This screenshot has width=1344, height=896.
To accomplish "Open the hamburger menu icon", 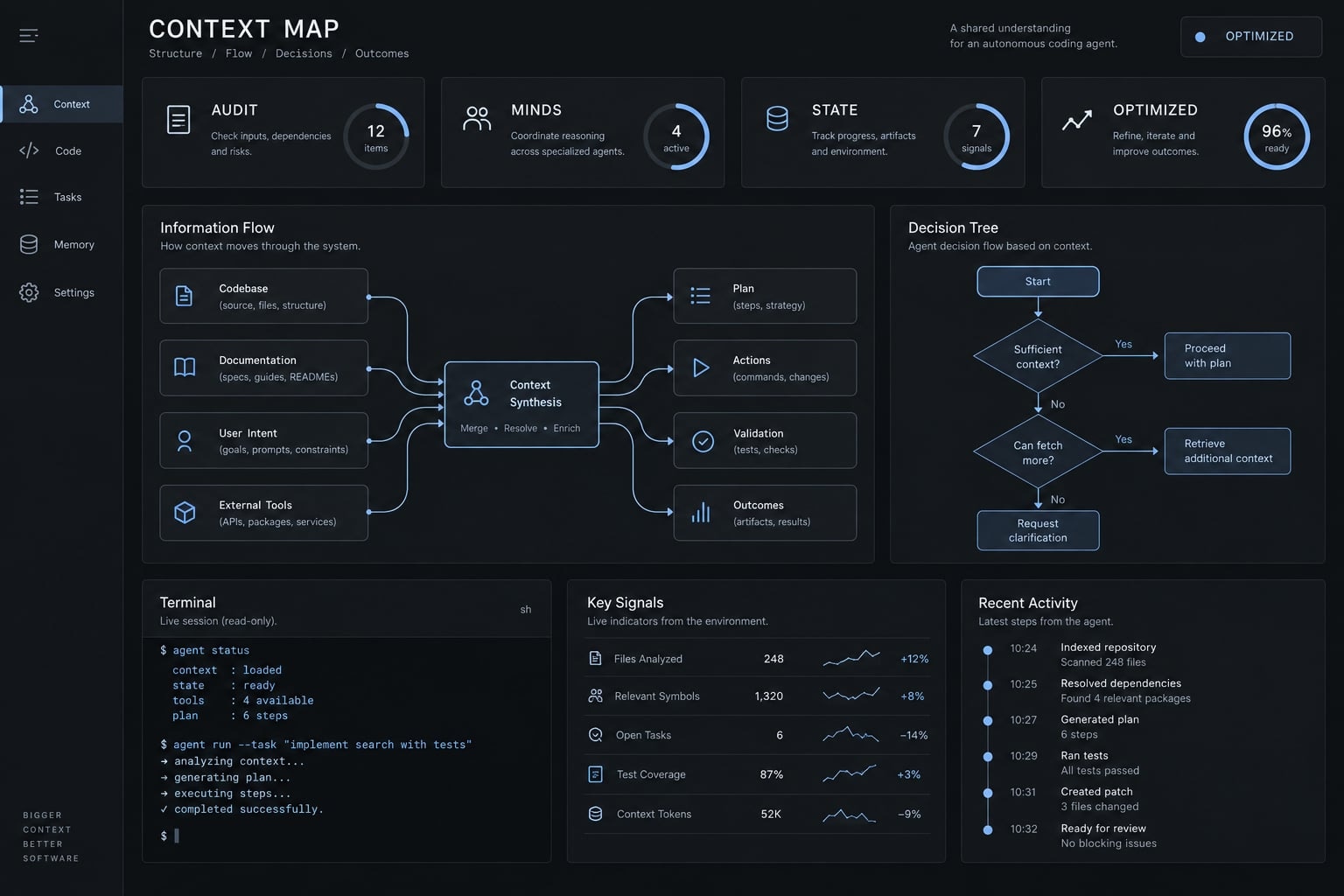I will point(29,36).
